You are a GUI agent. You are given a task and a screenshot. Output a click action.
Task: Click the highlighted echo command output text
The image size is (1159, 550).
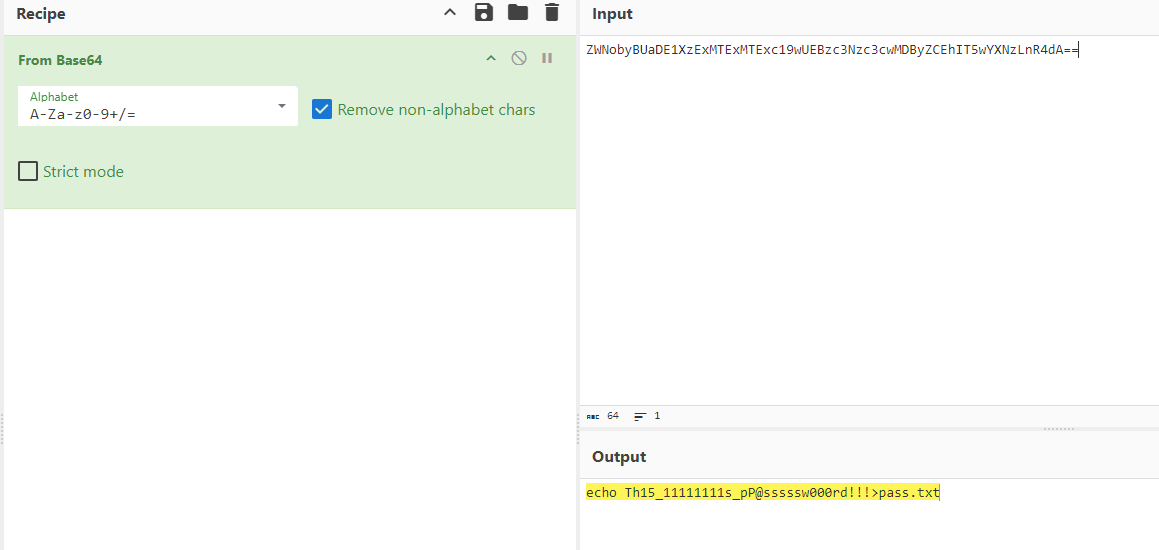[762, 493]
